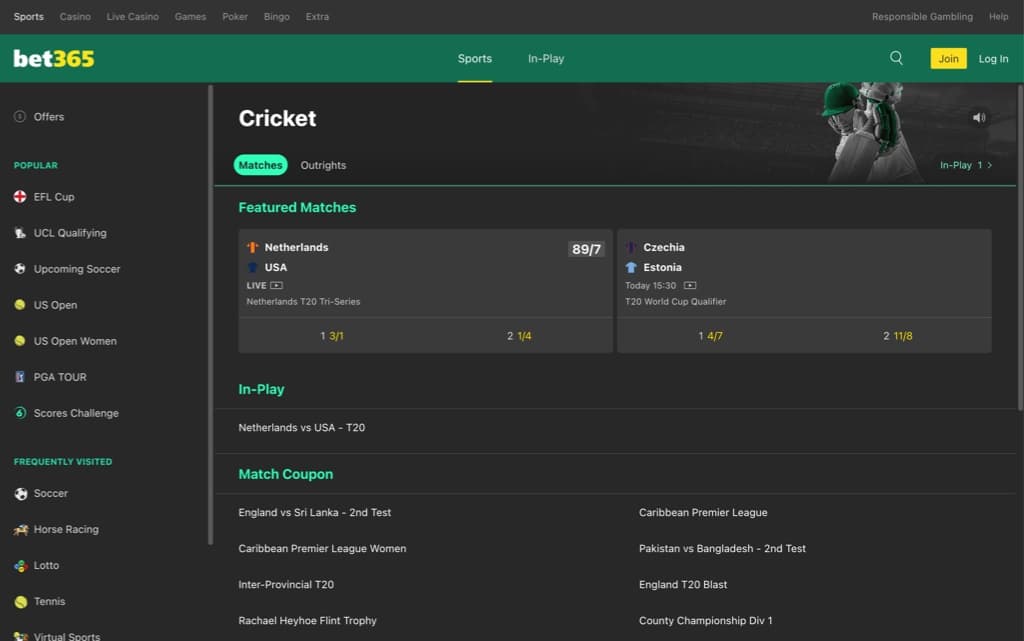Click the bet365 logo

(x=54, y=59)
